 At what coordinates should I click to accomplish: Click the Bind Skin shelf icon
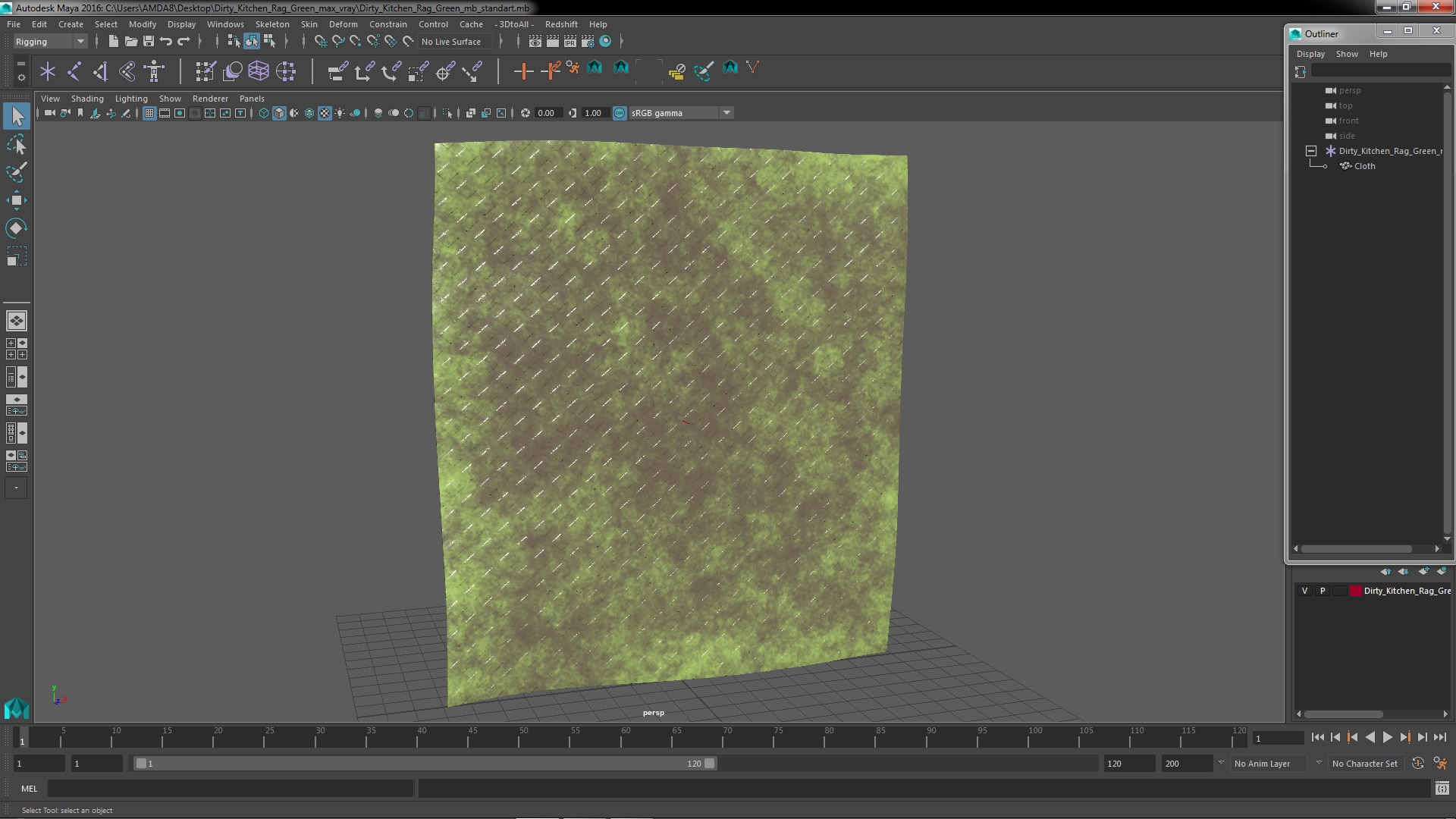(x=127, y=72)
